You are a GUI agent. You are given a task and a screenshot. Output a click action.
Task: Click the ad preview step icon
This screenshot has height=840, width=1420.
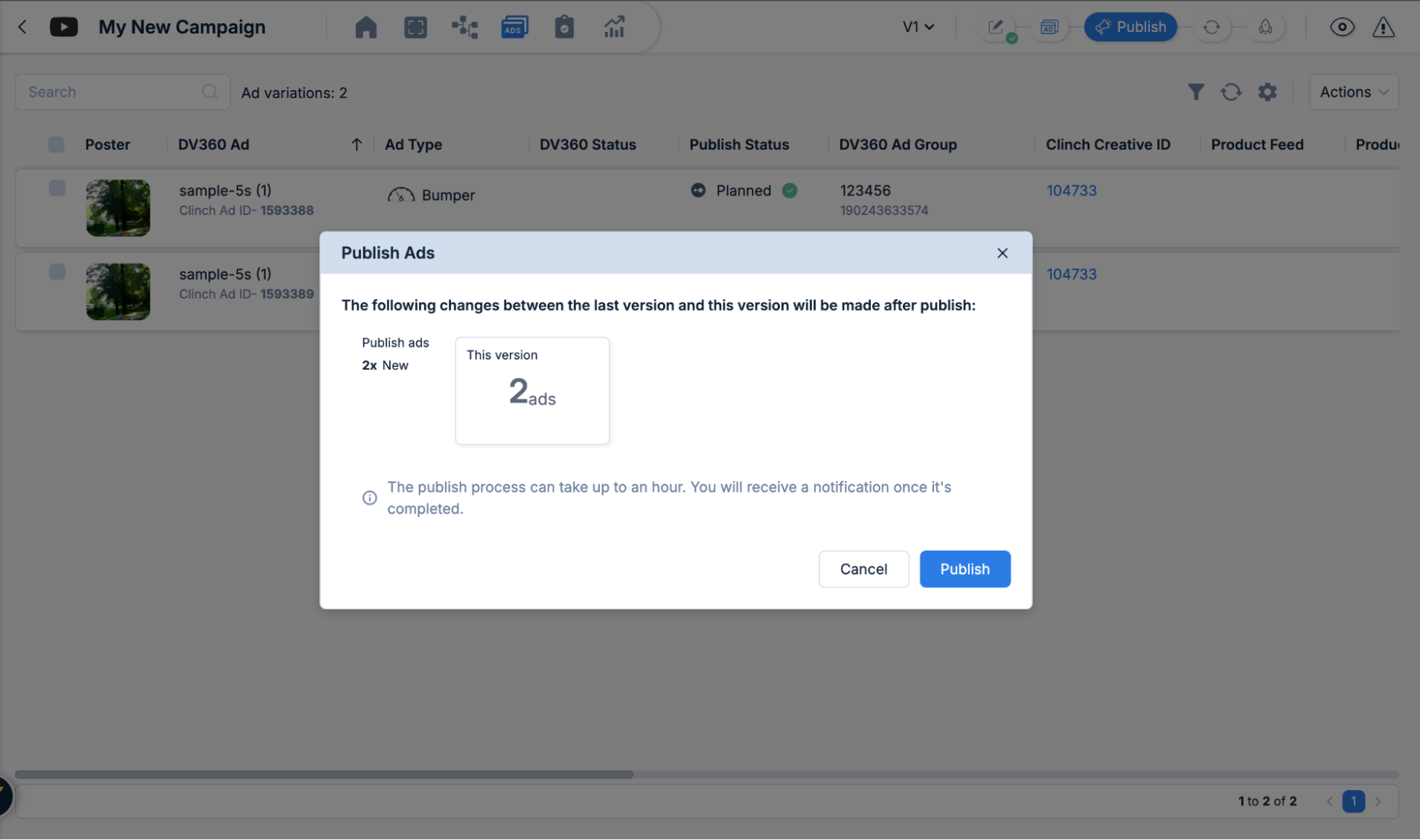coord(1049,28)
